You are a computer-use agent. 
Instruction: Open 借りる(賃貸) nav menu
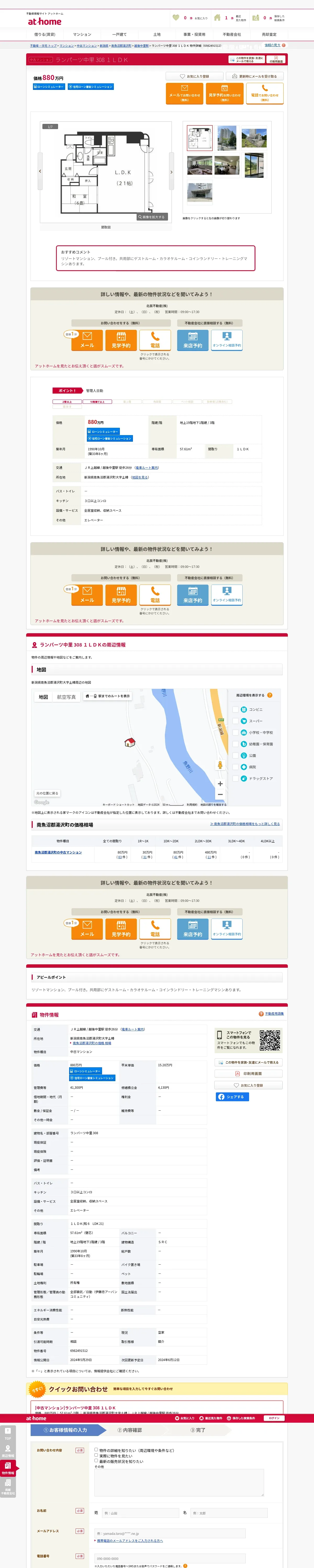pyautogui.click(x=44, y=35)
